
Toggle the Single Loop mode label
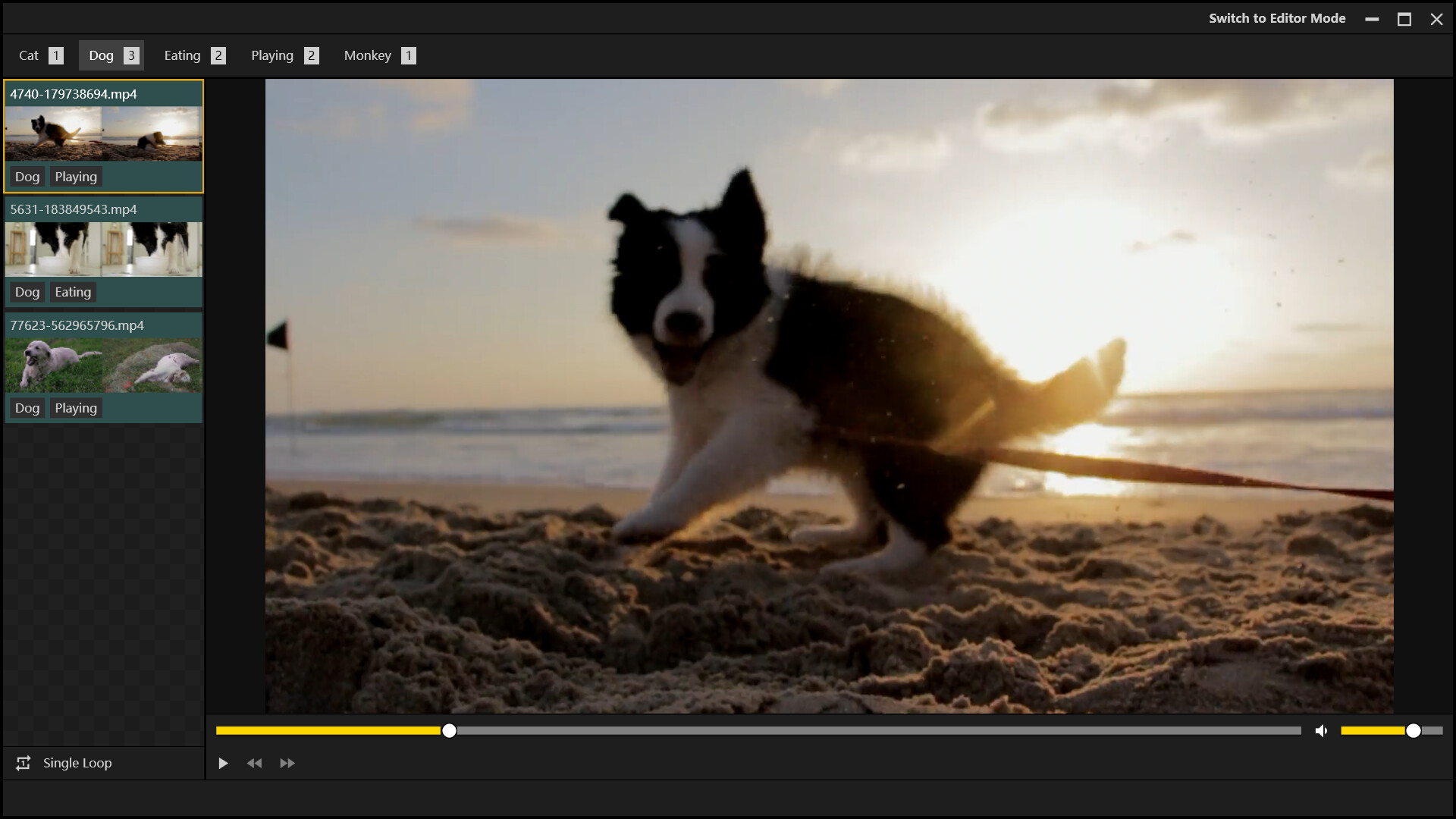pos(77,763)
